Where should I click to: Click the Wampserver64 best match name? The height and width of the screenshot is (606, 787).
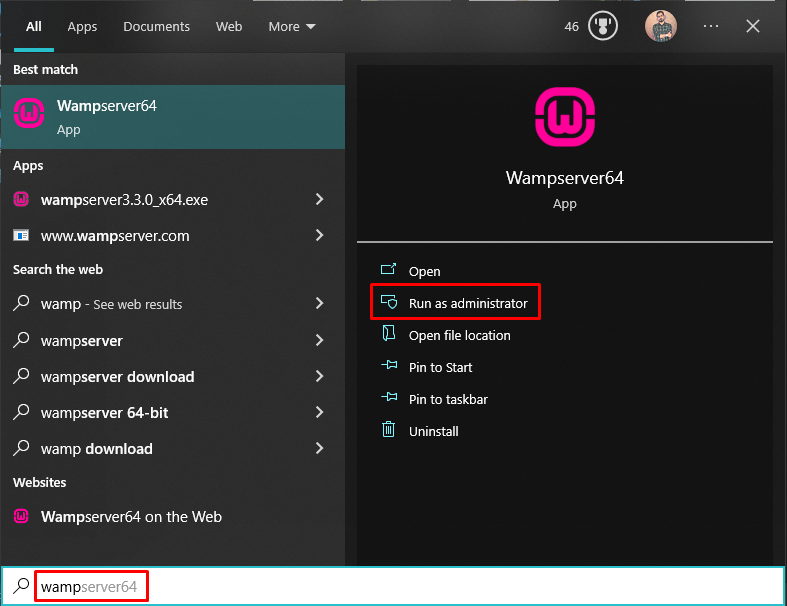click(107, 105)
